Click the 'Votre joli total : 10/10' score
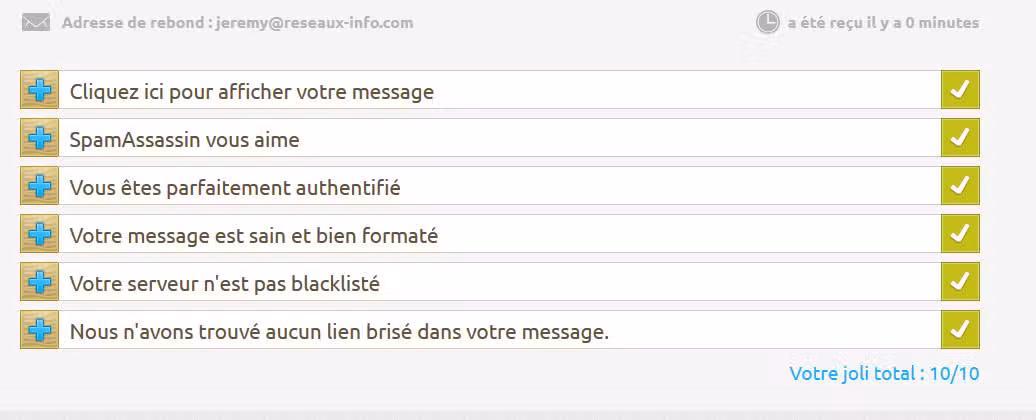Image resolution: width=1036 pixels, height=420 pixels. tap(884, 374)
